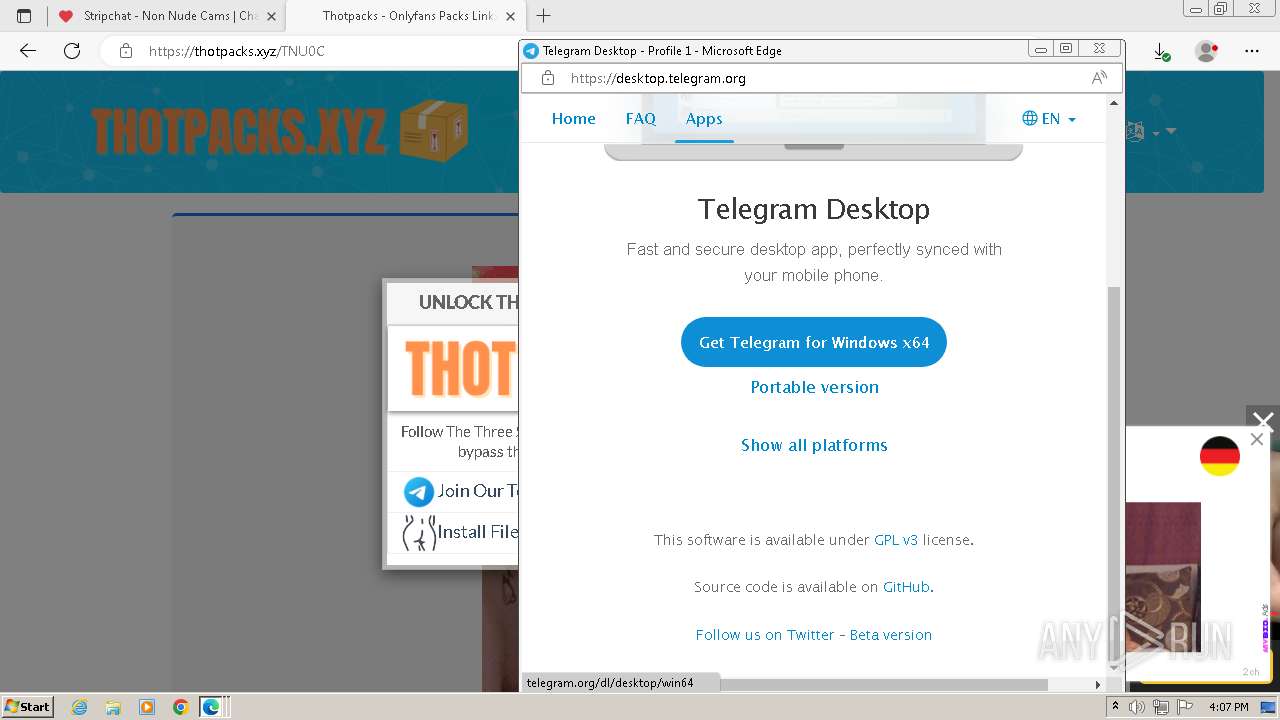This screenshot has height=720, width=1280.
Task: Launch Google Chrome from the taskbar
Action: tap(180, 707)
